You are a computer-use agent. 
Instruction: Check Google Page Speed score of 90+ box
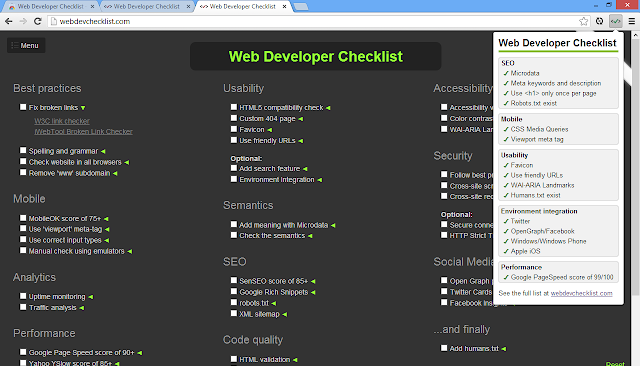click(23, 352)
